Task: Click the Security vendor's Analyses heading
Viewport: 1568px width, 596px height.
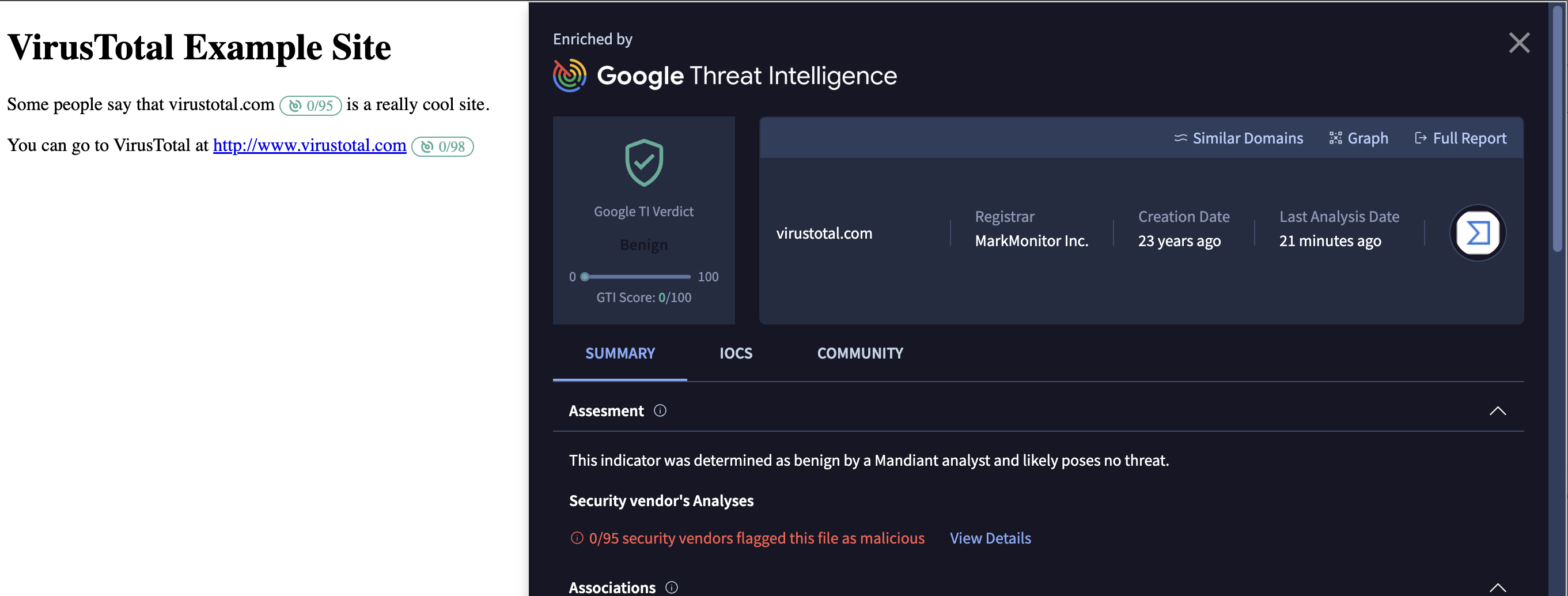Action: tap(661, 500)
